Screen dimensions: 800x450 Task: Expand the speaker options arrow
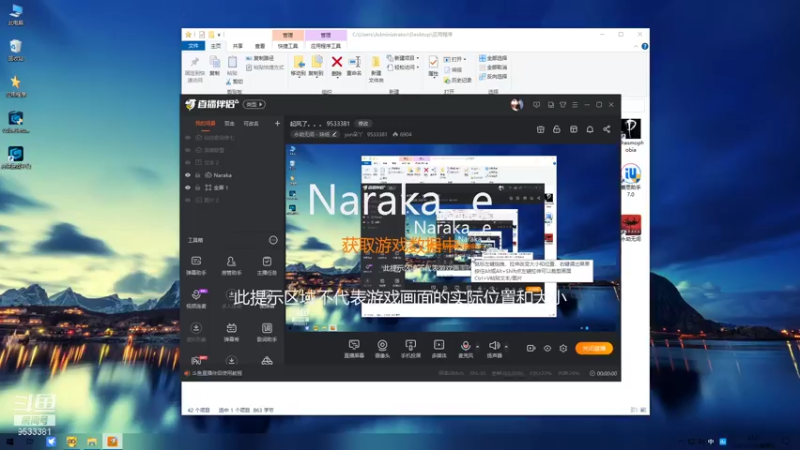point(506,347)
